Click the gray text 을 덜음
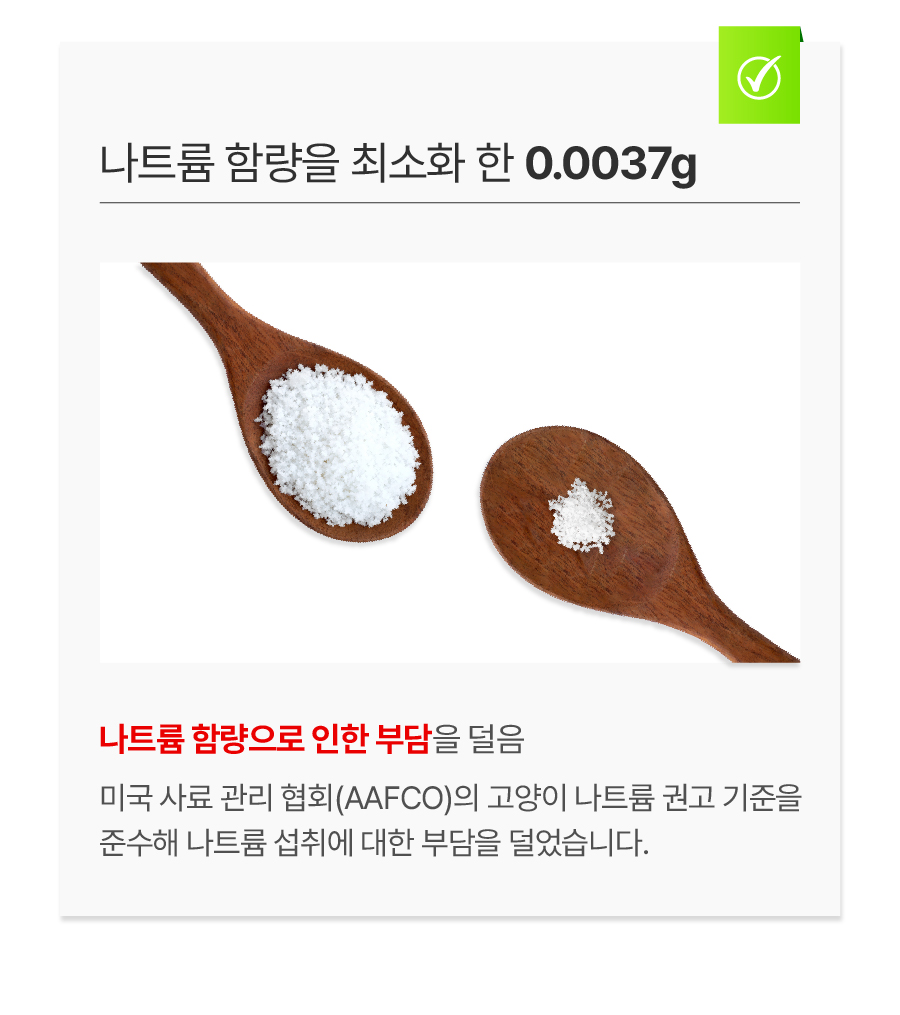900x1015 pixels. pyautogui.click(x=478, y=739)
